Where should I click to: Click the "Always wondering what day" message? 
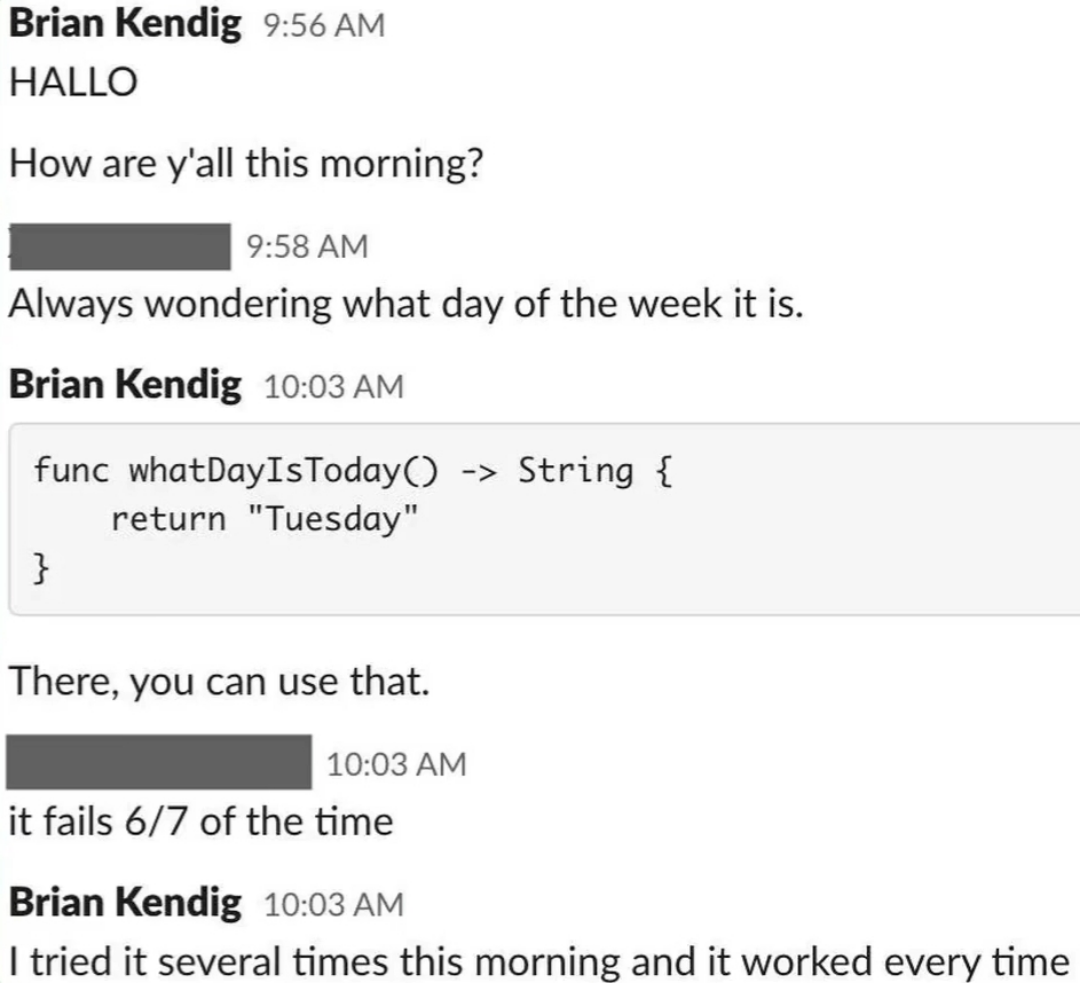click(x=405, y=304)
